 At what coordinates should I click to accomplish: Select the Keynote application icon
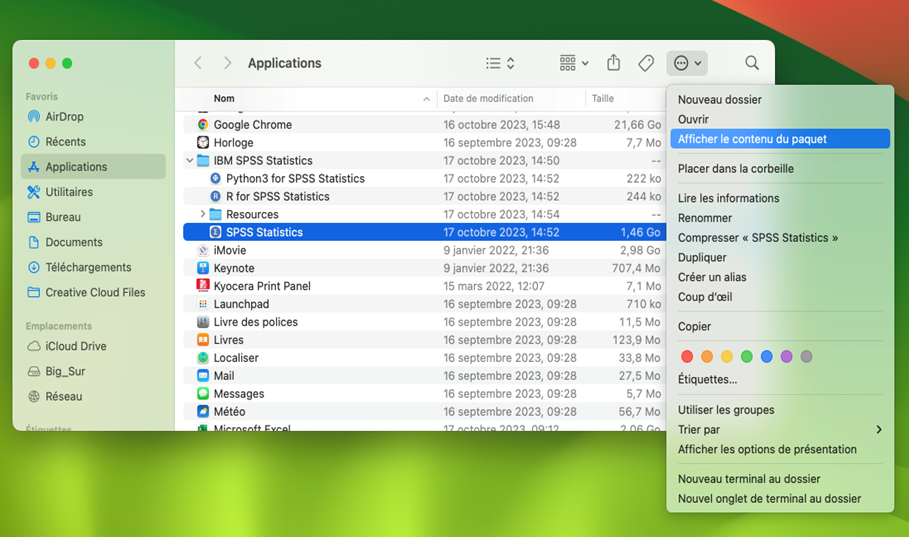203,268
